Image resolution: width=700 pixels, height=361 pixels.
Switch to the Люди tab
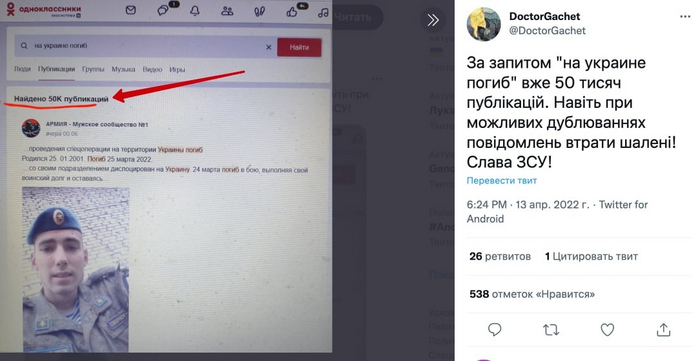(x=22, y=69)
